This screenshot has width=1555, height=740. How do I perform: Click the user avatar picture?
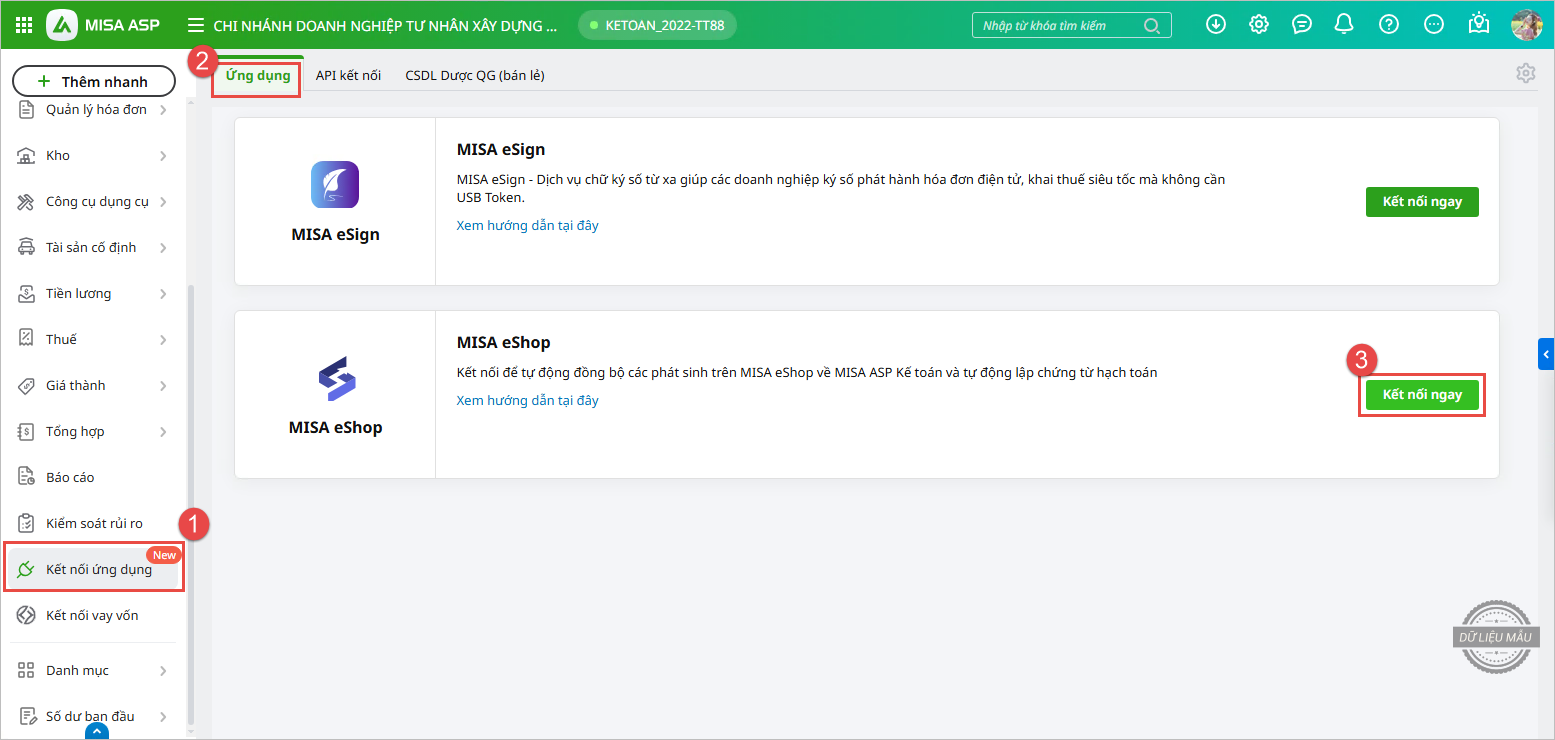coord(1526,25)
